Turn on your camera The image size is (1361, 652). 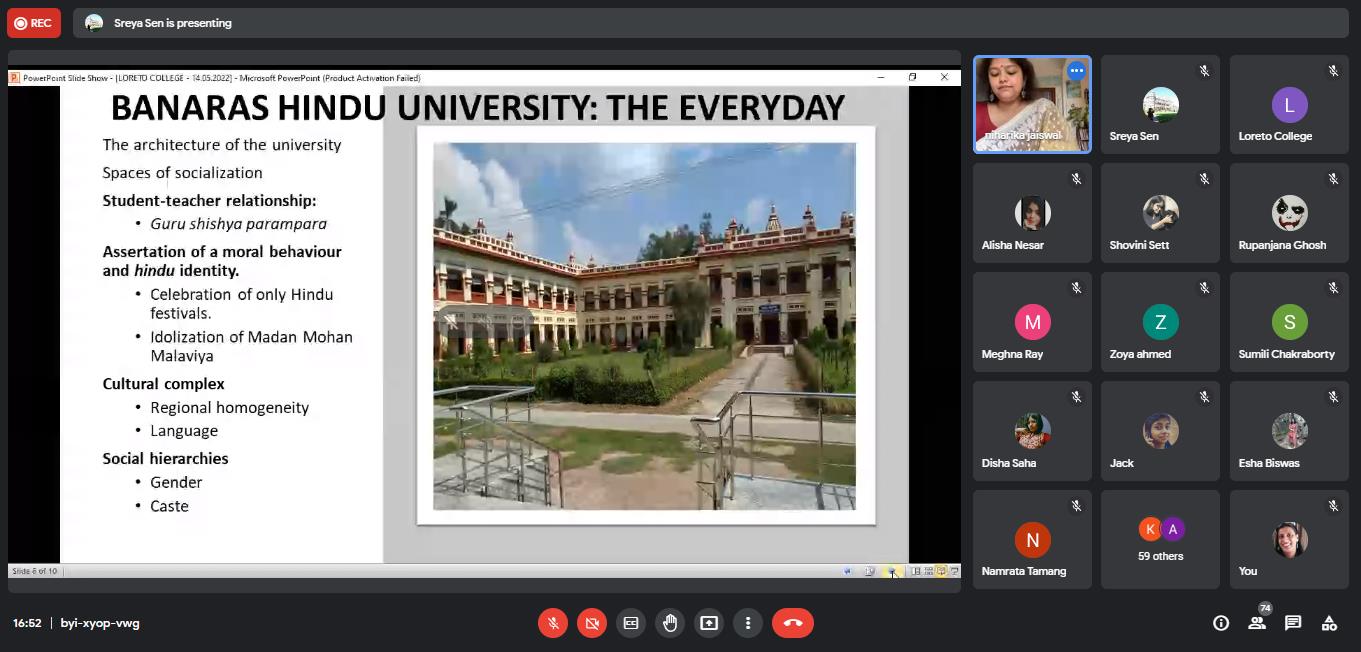(592, 623)
